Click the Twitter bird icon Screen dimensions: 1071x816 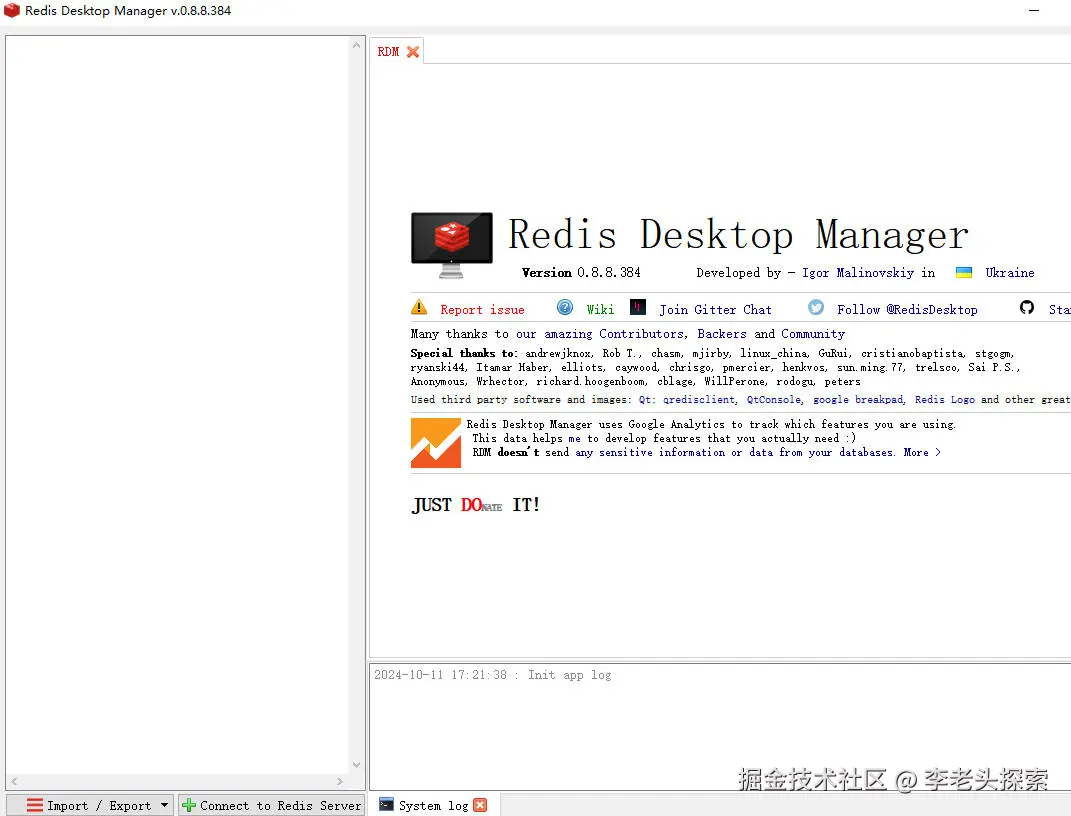tap(816, 307)
